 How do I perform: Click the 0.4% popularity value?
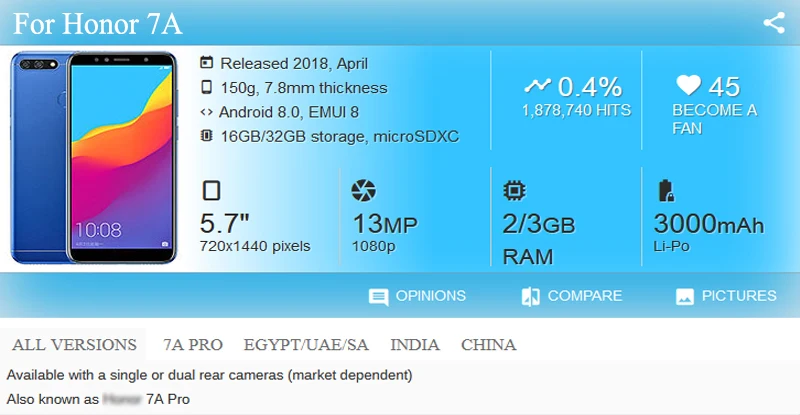click(590, 87)
